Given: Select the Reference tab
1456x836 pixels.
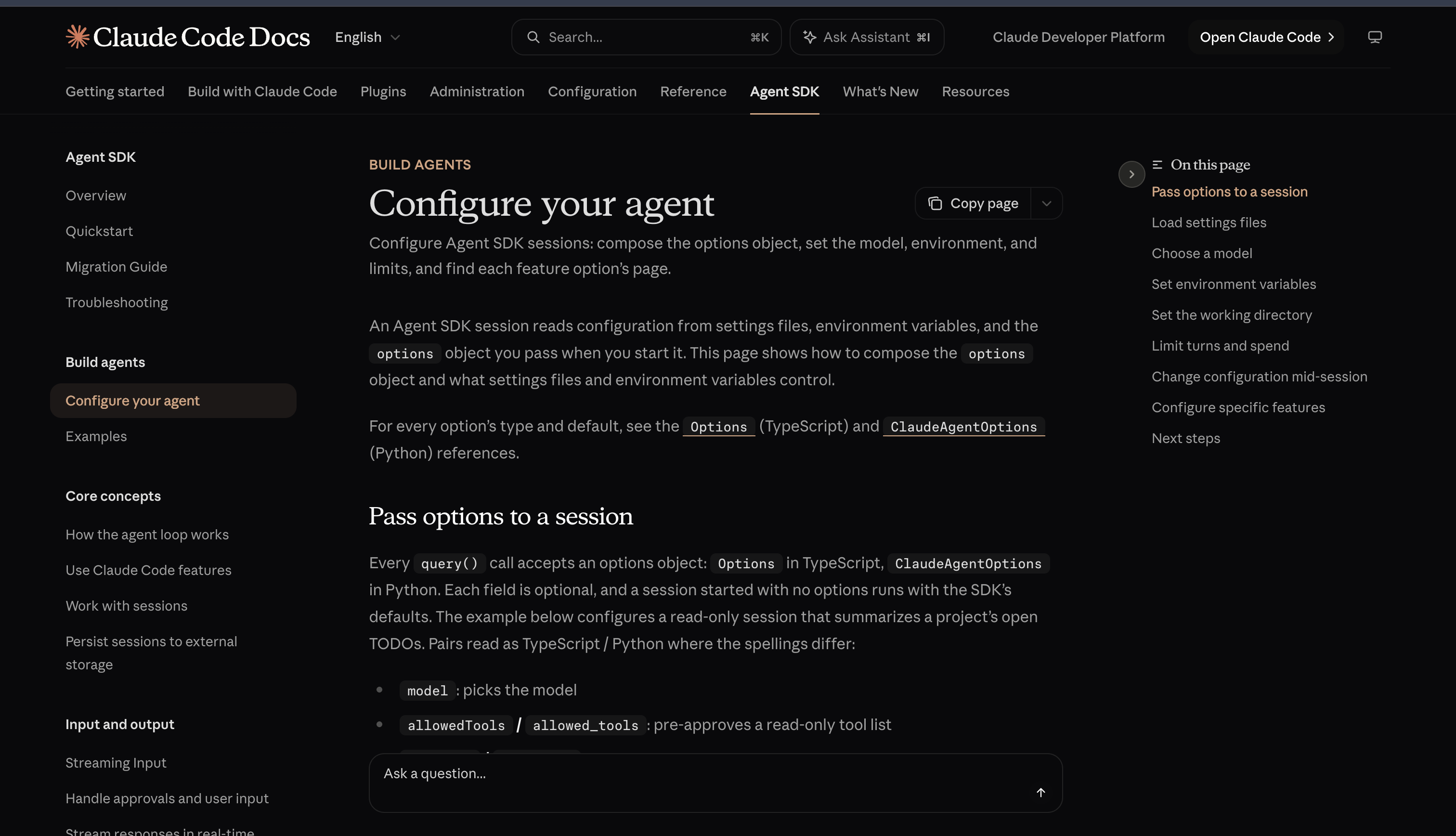Looking at the screenshot, I should pyautogui.click(x=693, y=91).
